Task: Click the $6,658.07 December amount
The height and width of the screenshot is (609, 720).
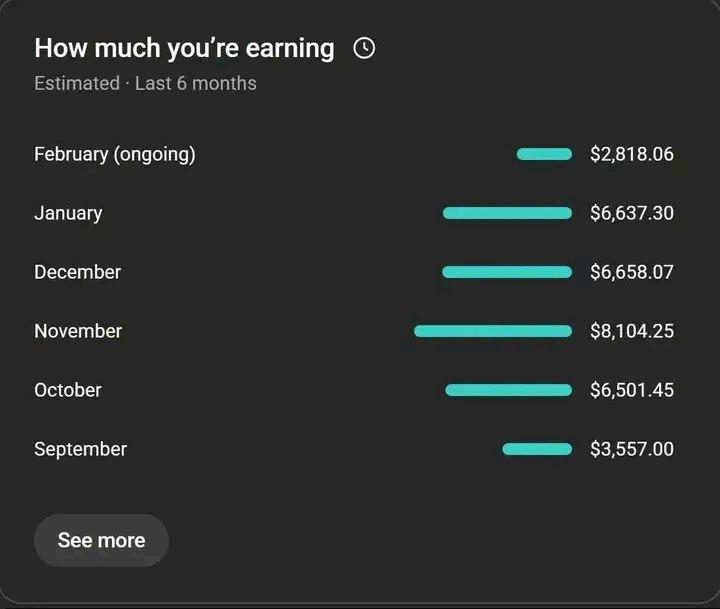Action: (x=632, y=272)
